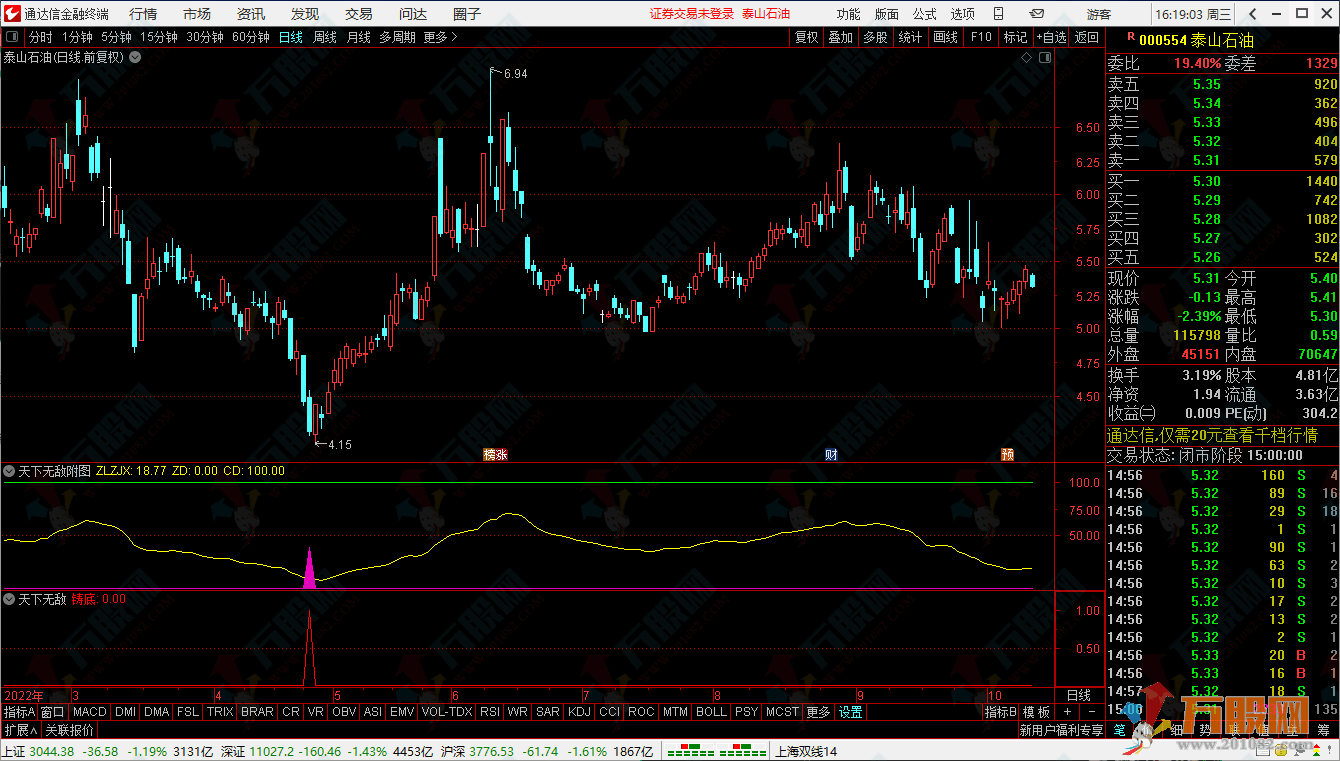1340x761 pixels.
Task: Click 通达信 千档行情 promo link
Action: point(1211,435)
